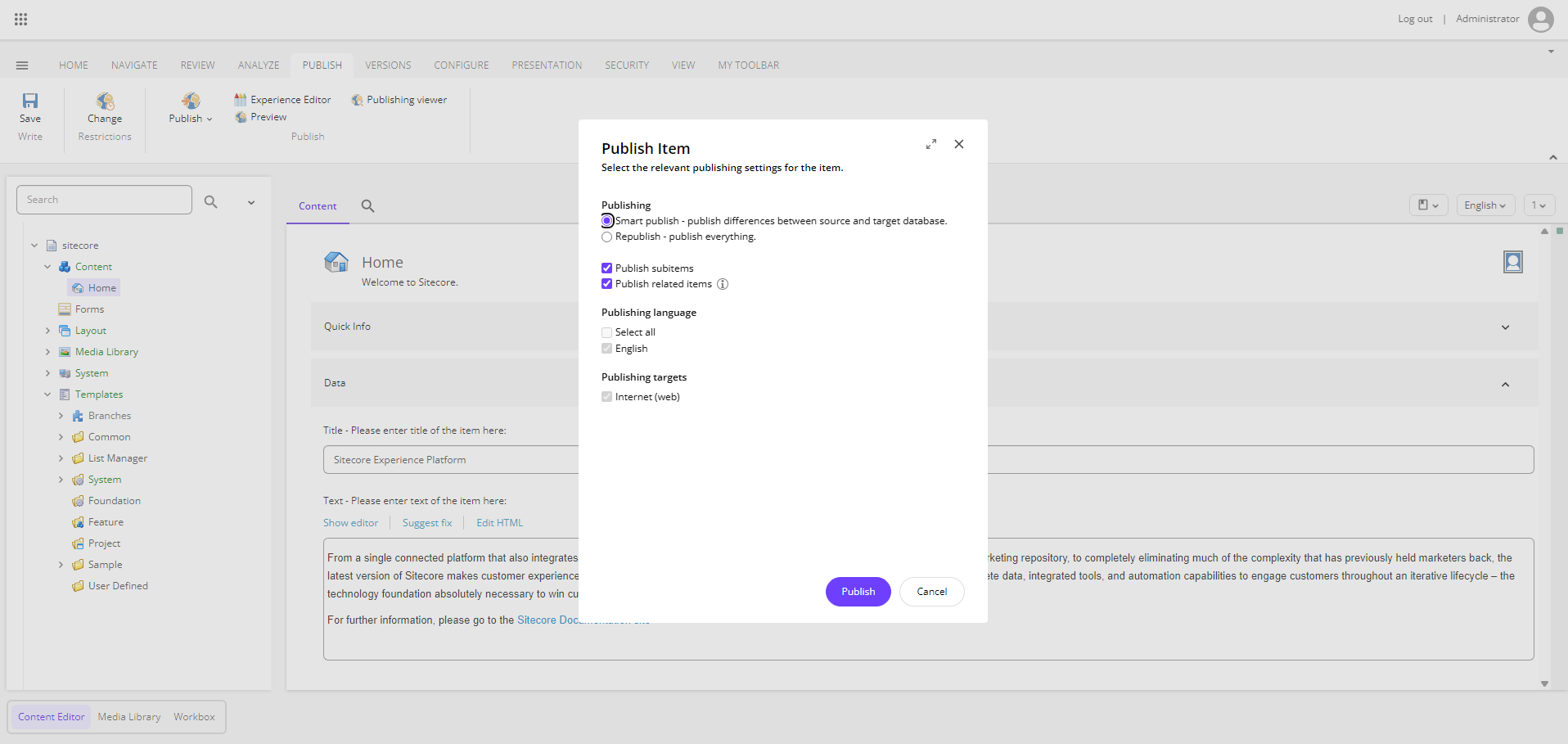Click the sitecore root document icon
Screen dimensions: 1568x744
tap(52, 246)
